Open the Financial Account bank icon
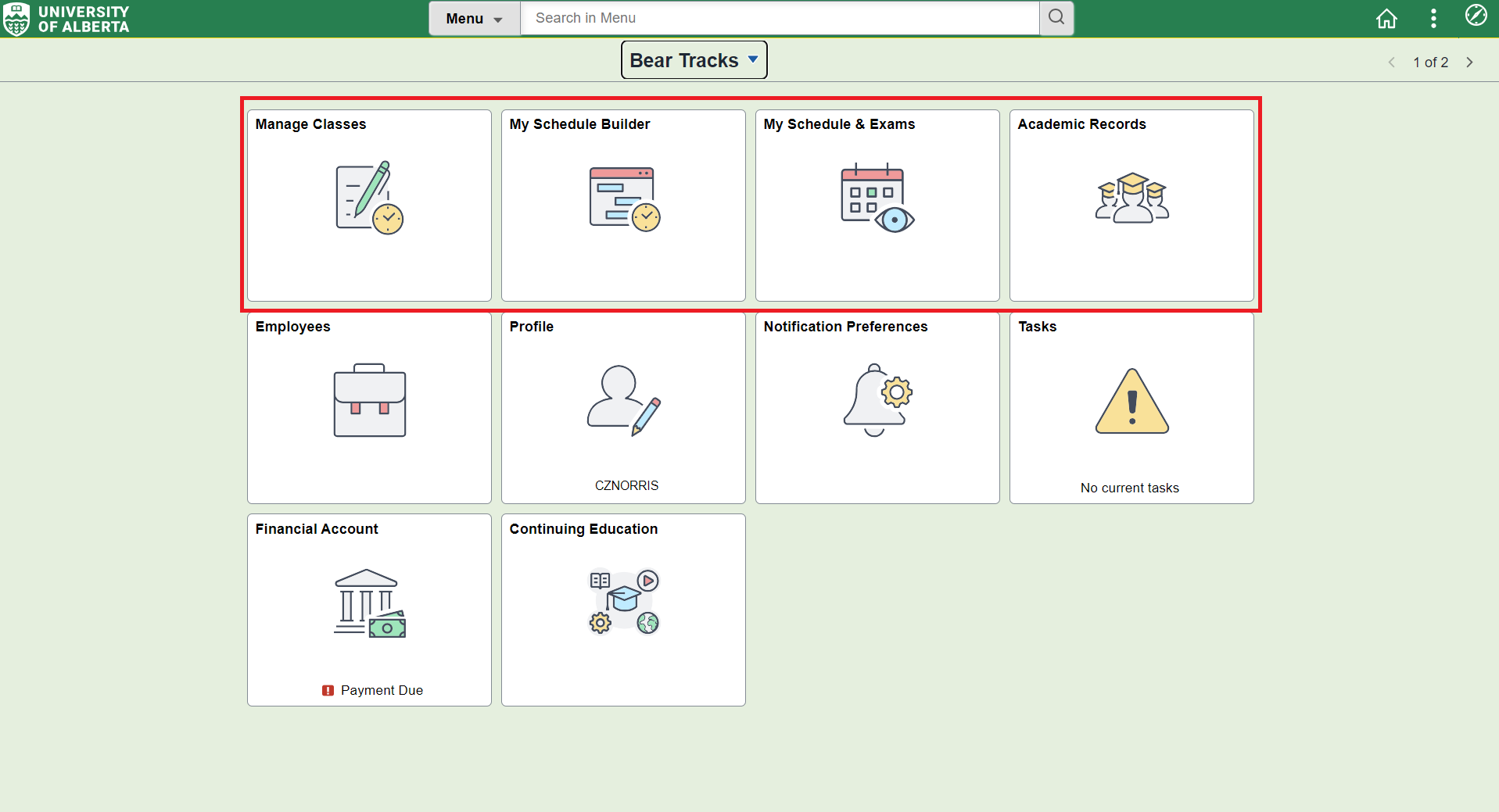 pos(370,603)
